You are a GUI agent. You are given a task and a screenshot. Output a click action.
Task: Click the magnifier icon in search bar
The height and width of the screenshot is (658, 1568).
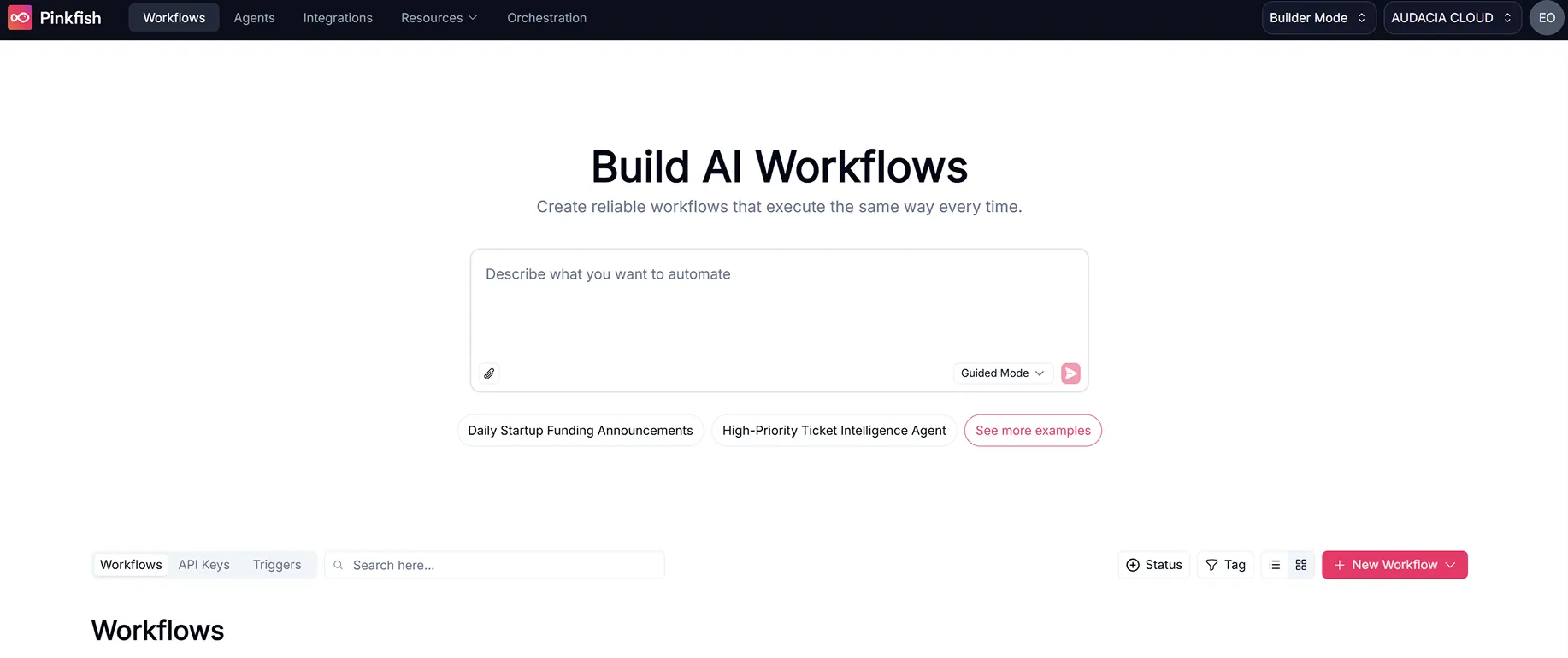tap(339, 565)
